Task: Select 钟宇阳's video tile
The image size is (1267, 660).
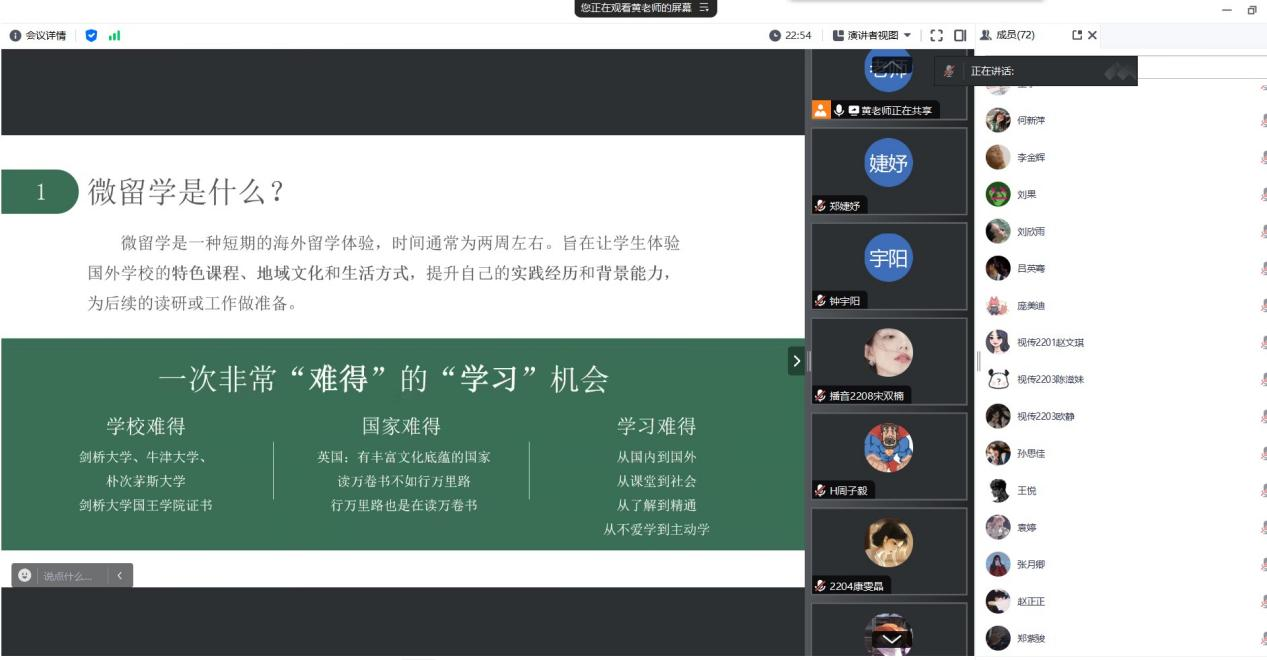Action: coord(888,266)
